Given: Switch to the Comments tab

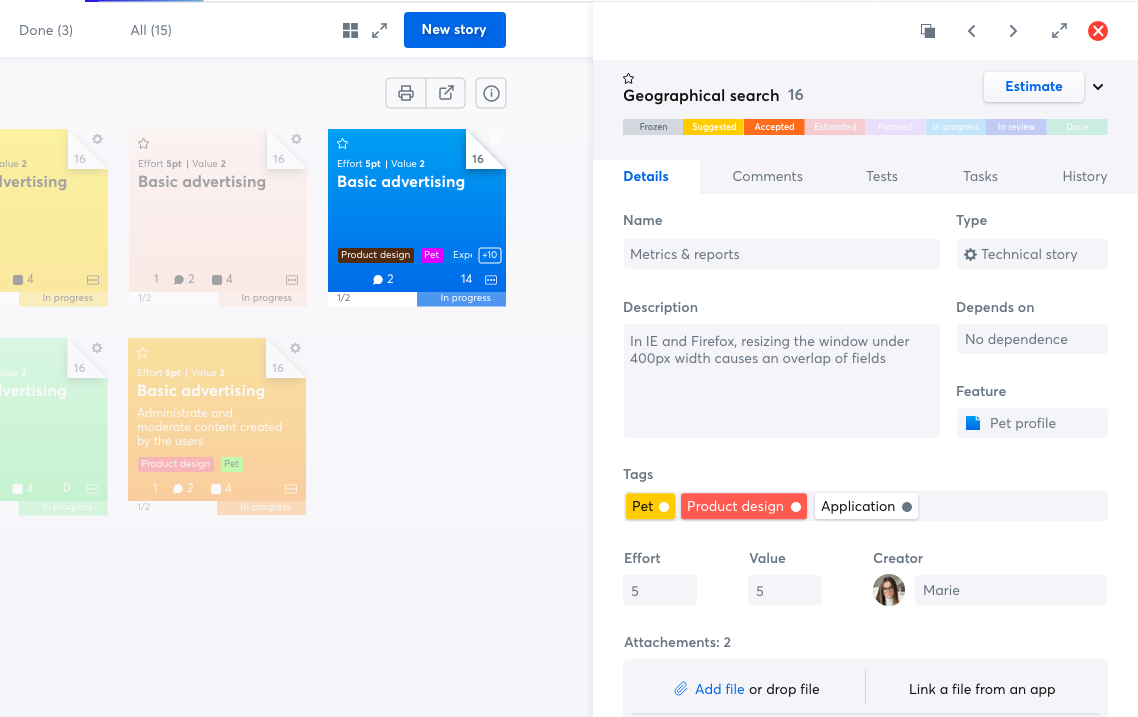Looking at the screenshot, I should (x=767, y=176).
